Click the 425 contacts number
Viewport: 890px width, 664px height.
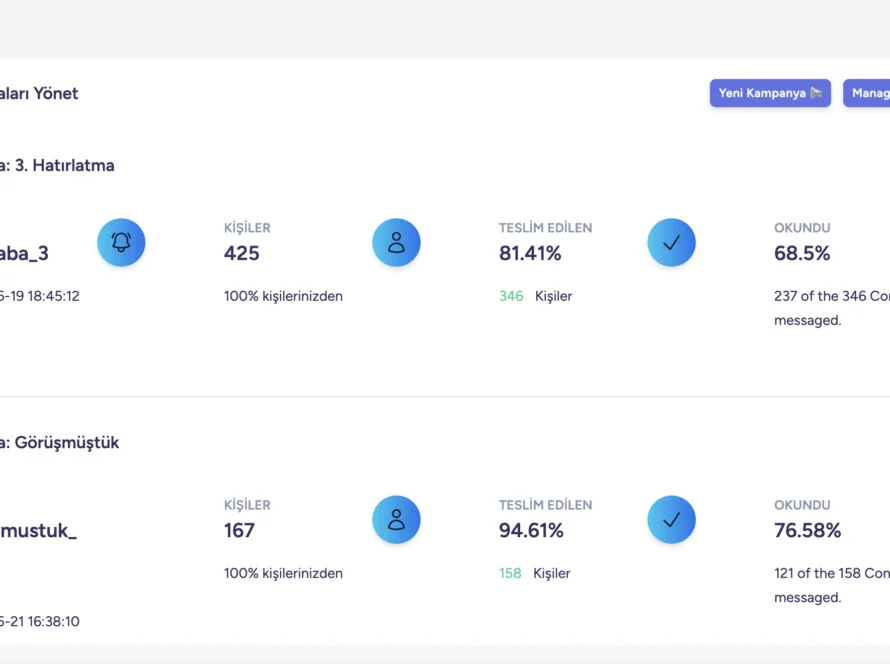242,253
